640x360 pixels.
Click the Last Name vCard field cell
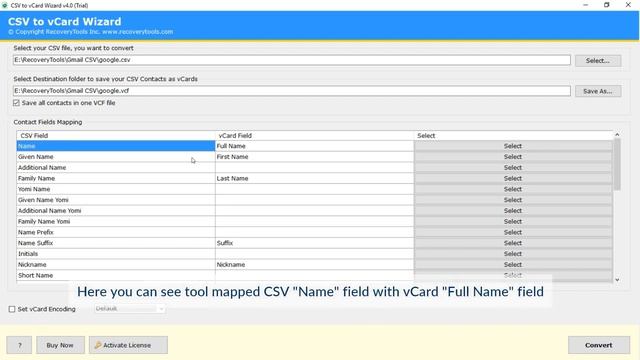tap(314, 178)
